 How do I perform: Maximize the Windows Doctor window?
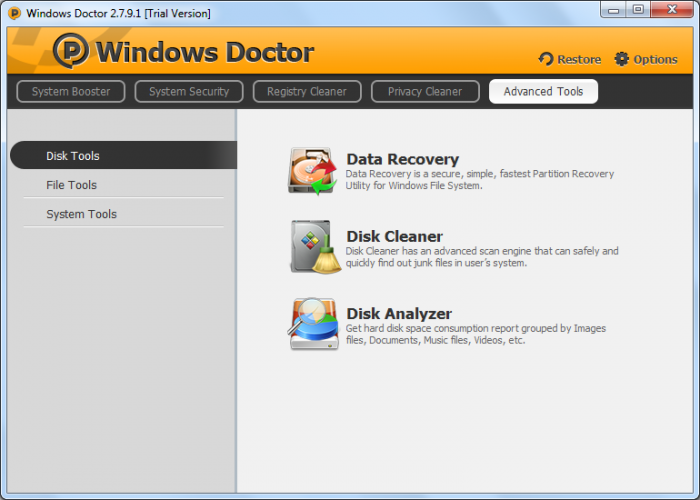click(x=638, y=9)
